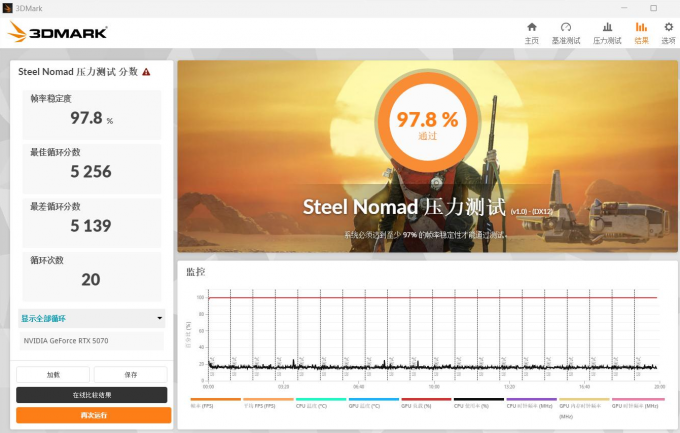Viewport: 680px width, 433px height.
Task: Toggle the GPU 负载 (%) legend item
Action: [x=426, y=403]
